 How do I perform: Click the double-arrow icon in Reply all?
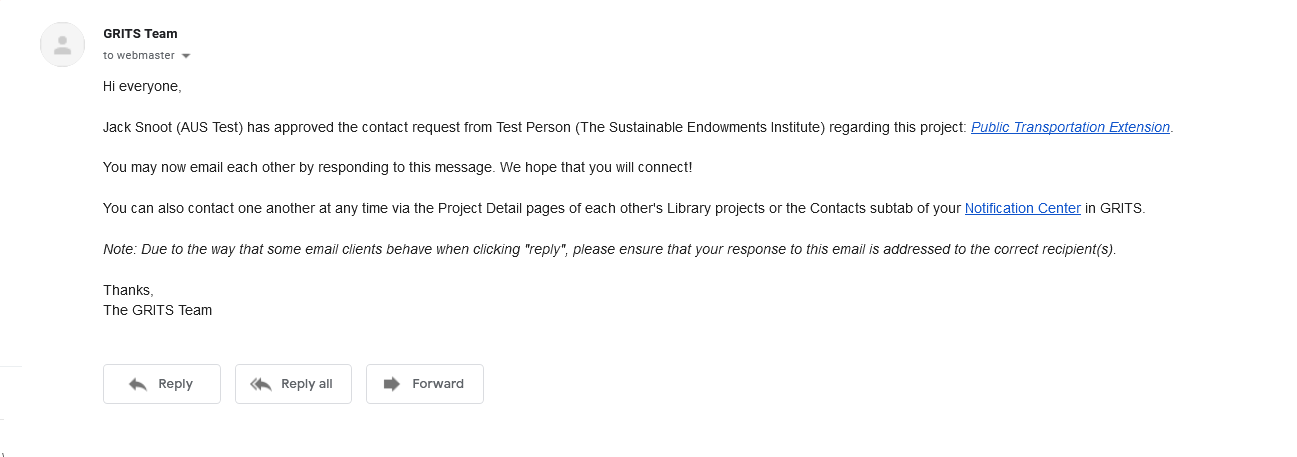(x=261, y=384)
